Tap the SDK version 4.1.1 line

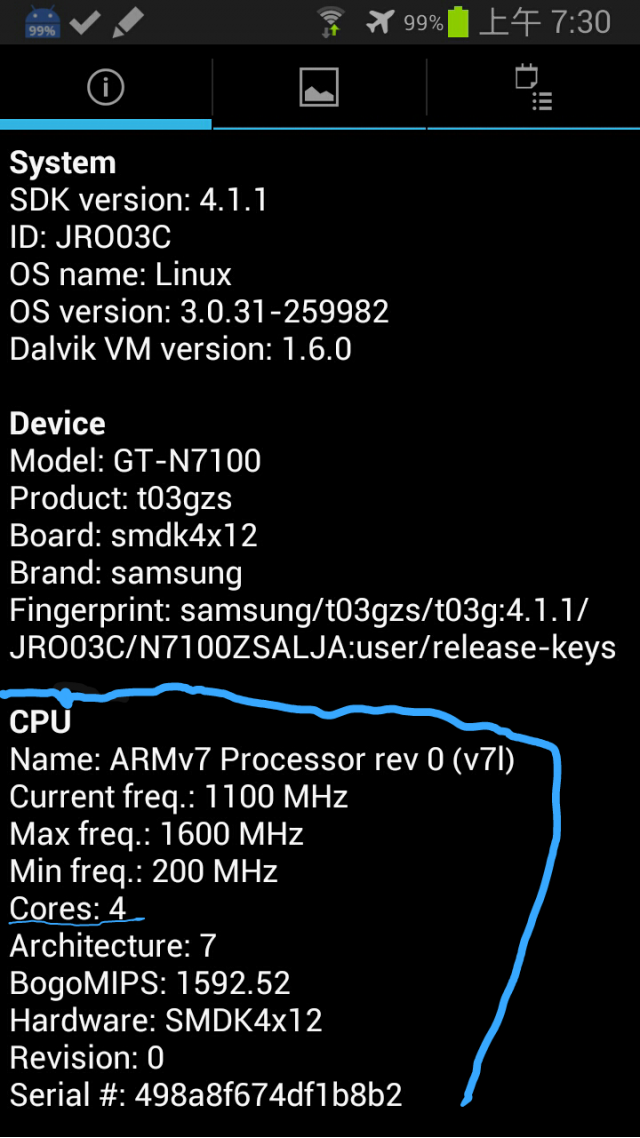point(139,200)
